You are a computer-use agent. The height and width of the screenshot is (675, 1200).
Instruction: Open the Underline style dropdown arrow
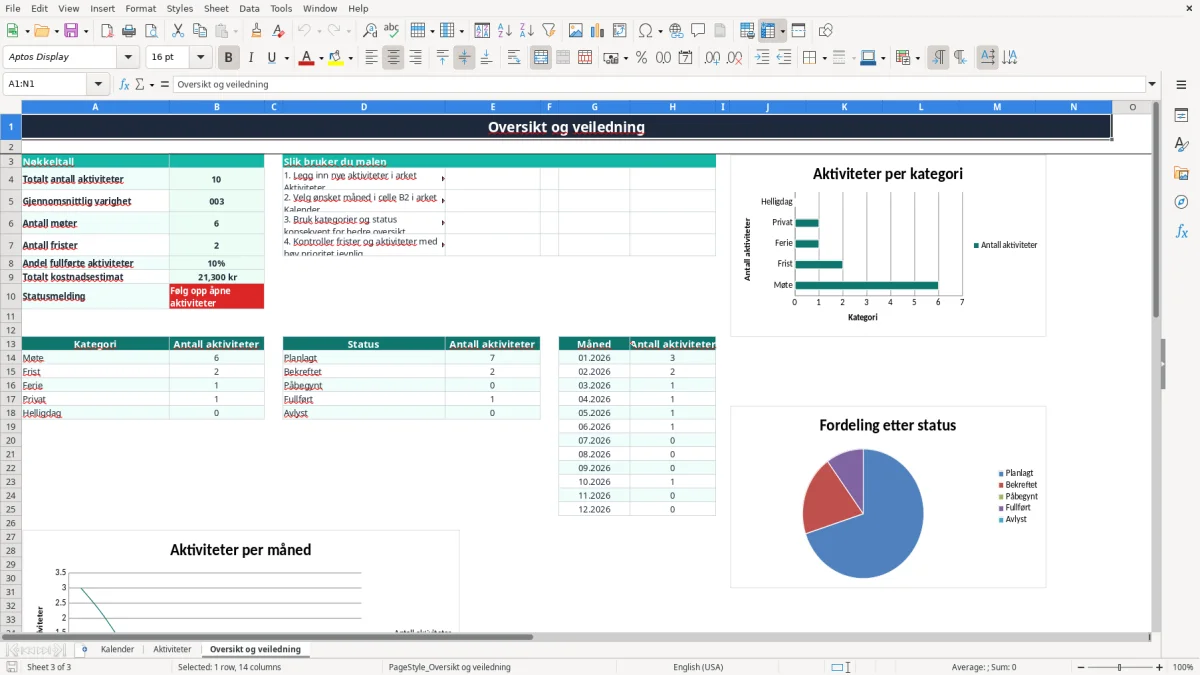point(286,58)
